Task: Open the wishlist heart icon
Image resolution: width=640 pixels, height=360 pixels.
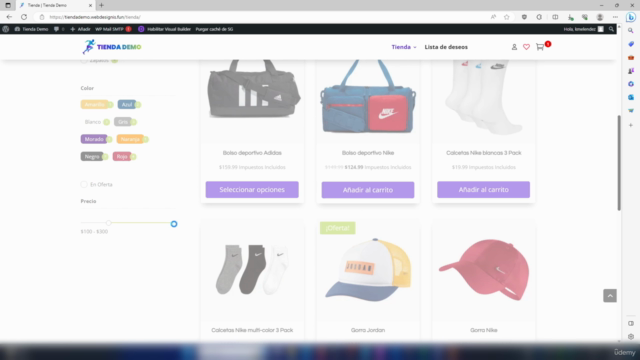Action: click(527, 47)
